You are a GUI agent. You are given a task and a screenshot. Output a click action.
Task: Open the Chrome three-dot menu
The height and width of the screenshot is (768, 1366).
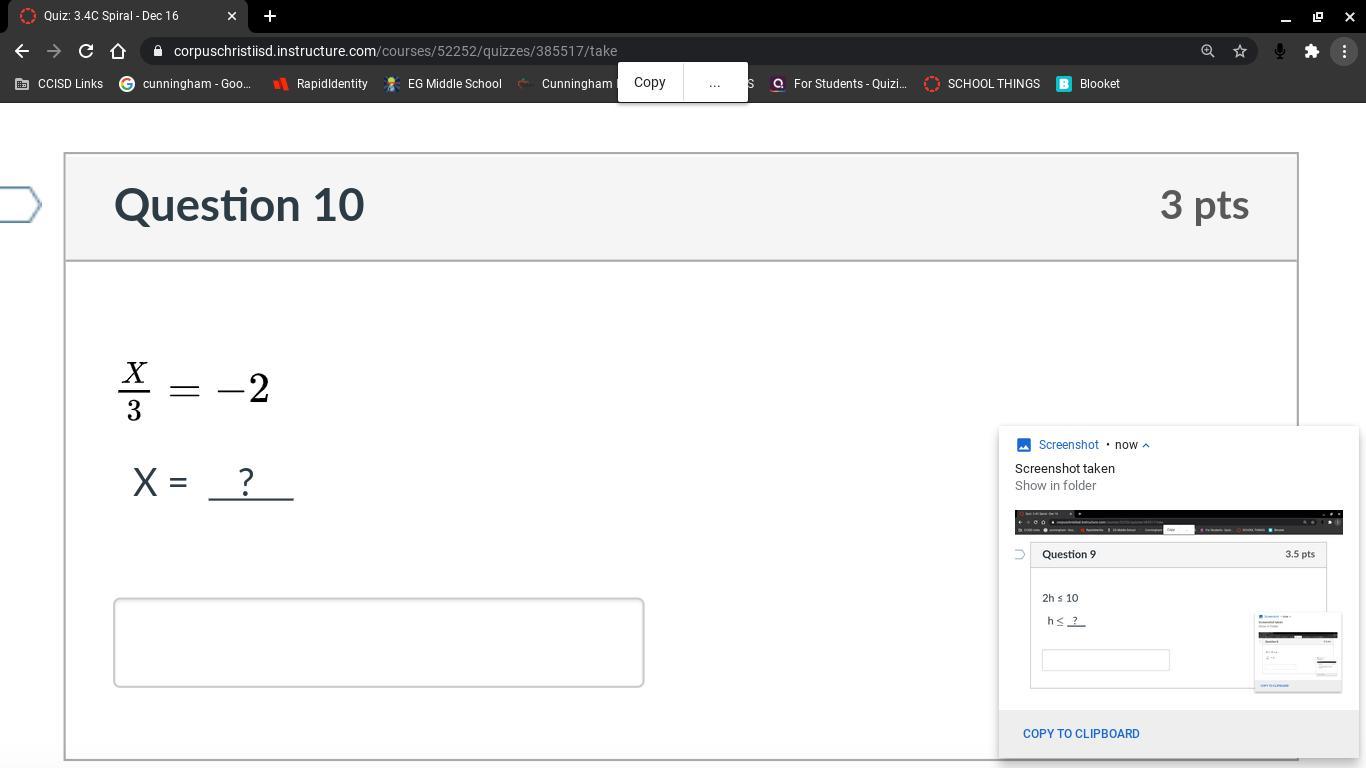click(1344, 51)
